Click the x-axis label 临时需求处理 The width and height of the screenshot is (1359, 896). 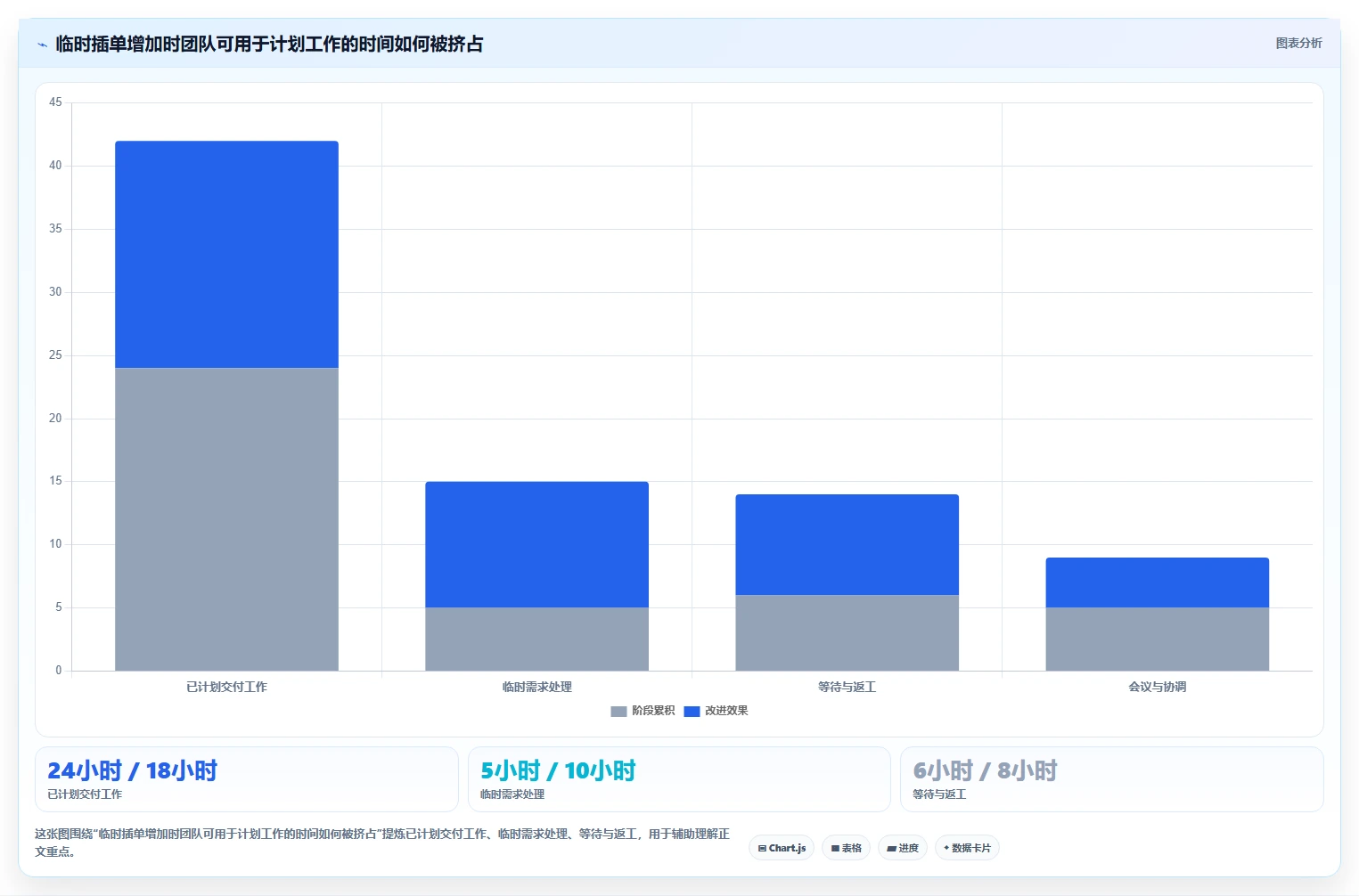(536, 687)
